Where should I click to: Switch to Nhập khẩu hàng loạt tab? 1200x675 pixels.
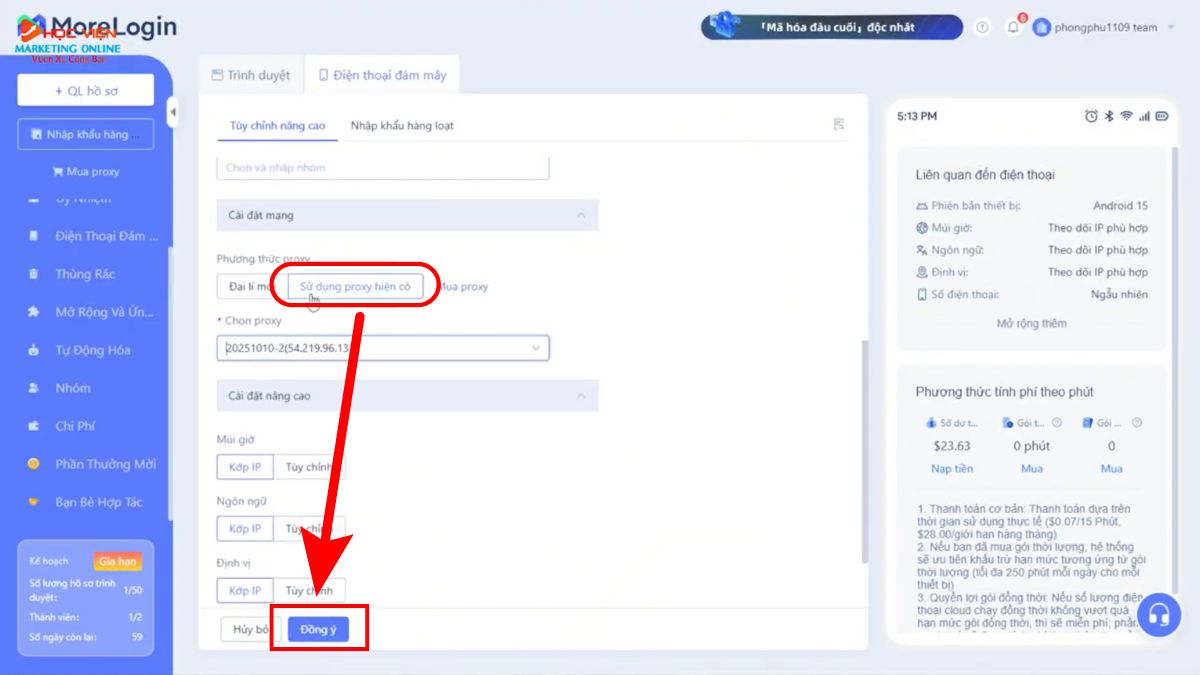click(x=402, y=126)
